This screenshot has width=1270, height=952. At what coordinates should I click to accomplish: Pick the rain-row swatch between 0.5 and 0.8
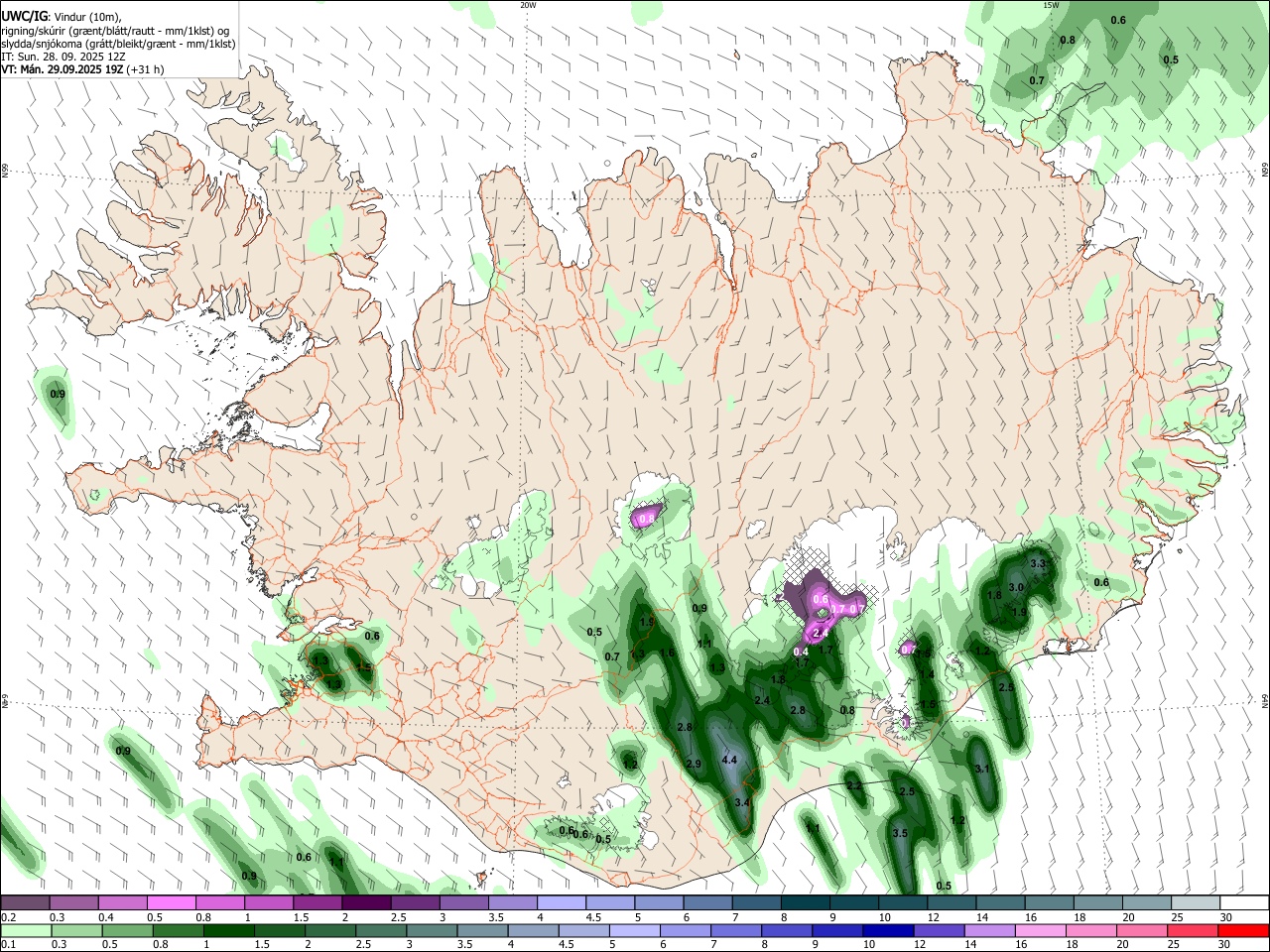tap(127, 931)
